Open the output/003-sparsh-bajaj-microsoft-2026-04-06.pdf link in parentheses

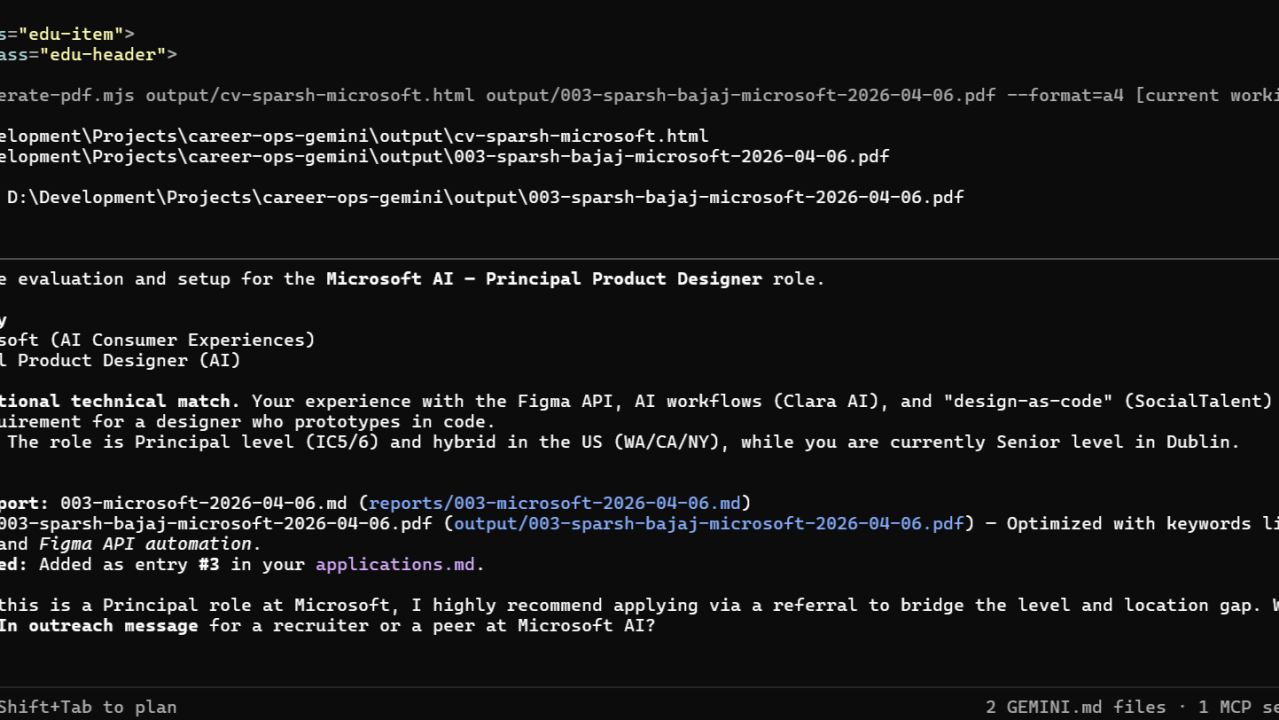tap(709, 524)
